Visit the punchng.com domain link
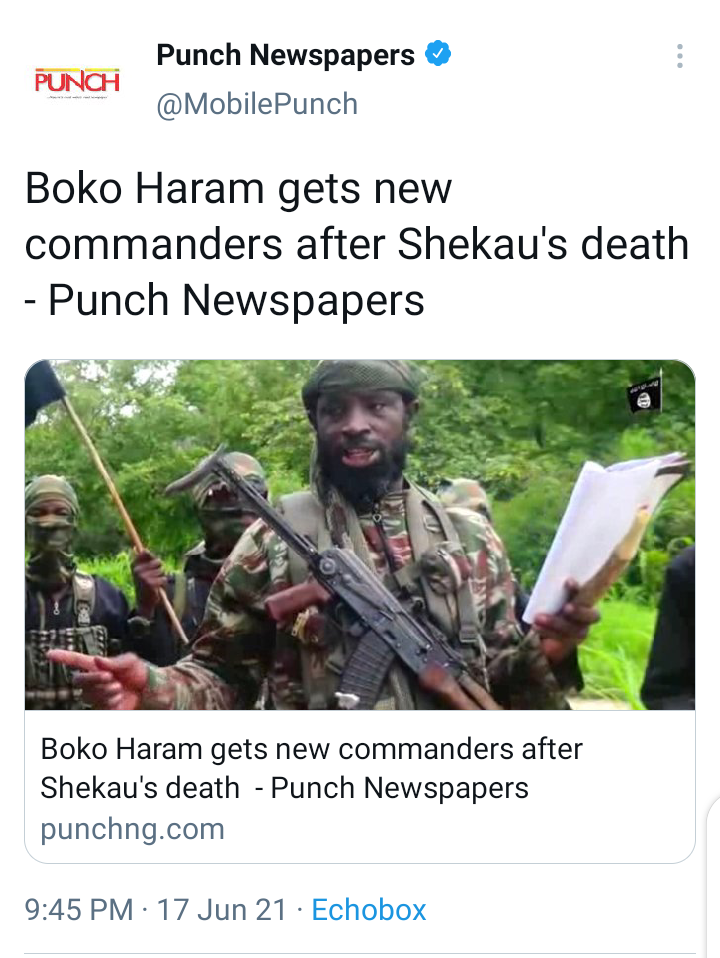 (132, 829)
